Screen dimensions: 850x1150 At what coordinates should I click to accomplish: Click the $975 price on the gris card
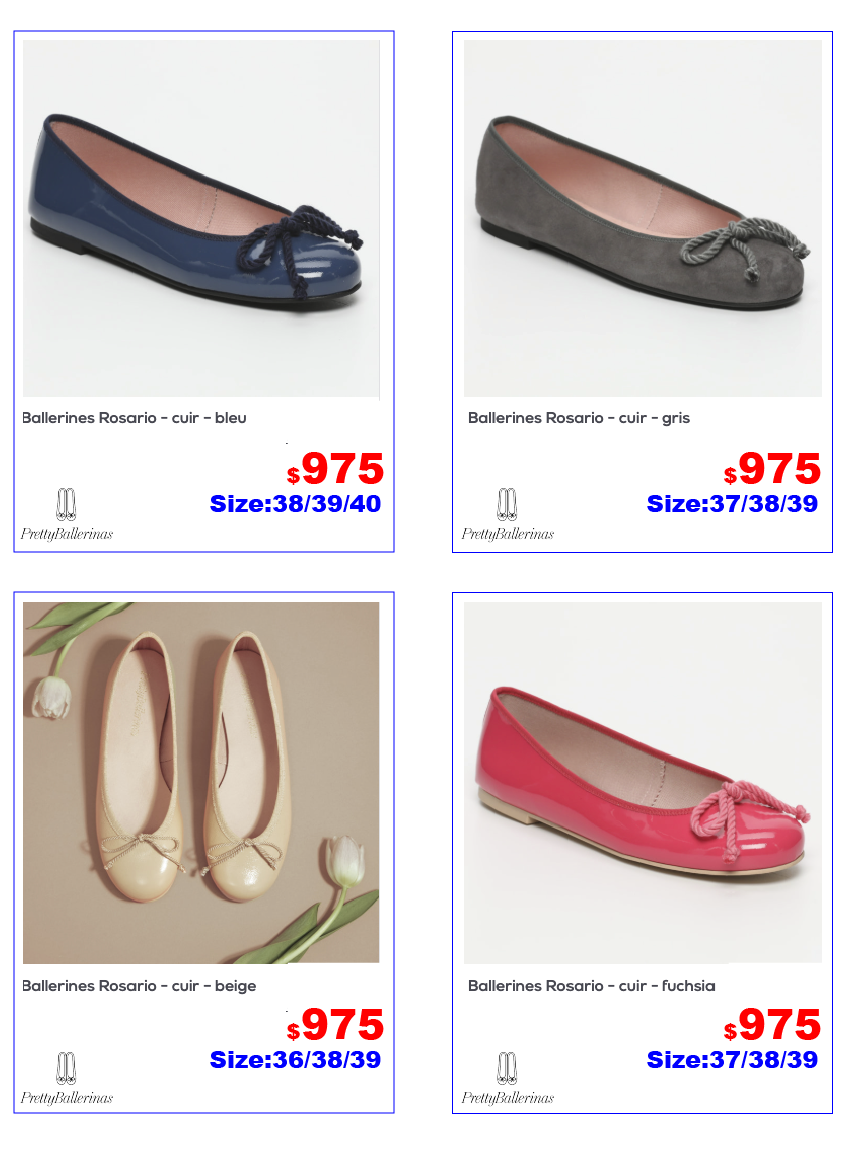772,469
